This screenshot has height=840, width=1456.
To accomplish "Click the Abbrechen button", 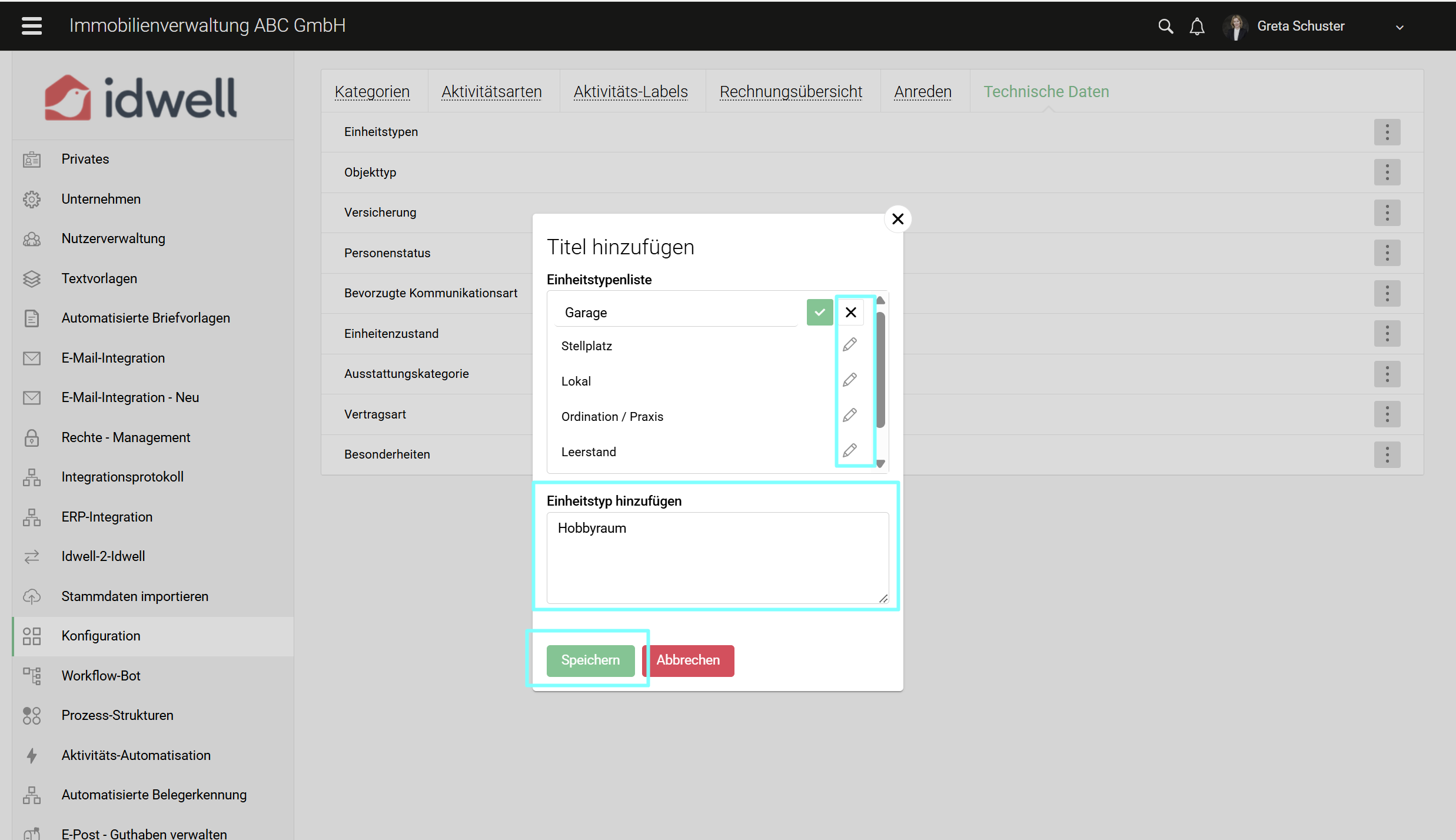I will click(x=688, y=660).
